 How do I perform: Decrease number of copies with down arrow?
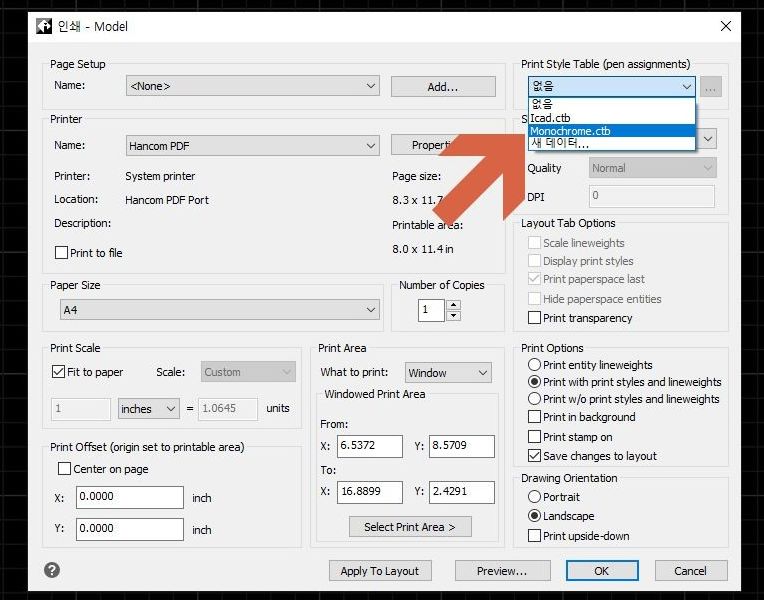pos(454,316)
